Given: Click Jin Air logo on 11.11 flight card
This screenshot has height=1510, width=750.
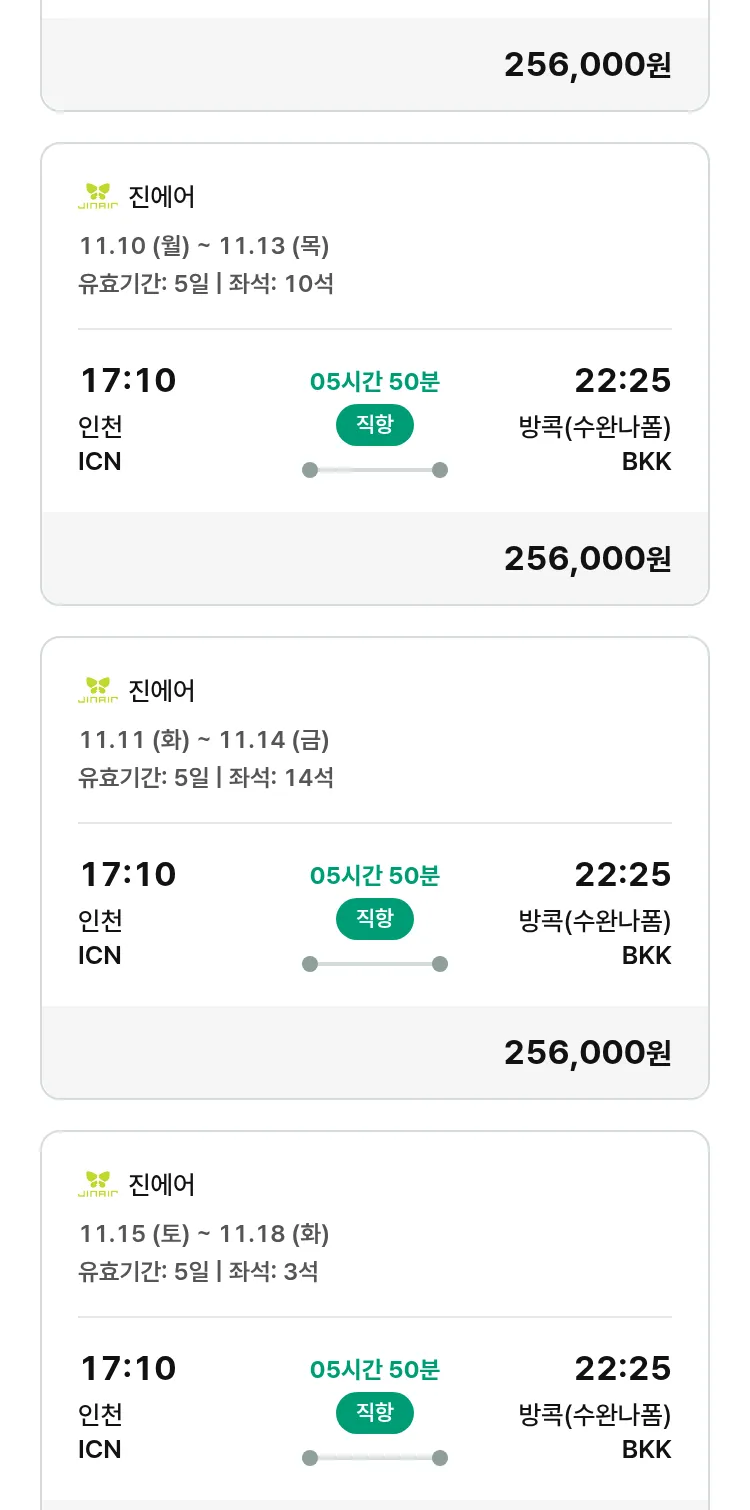Looking at the screenshot, I should tap(97, 690).
